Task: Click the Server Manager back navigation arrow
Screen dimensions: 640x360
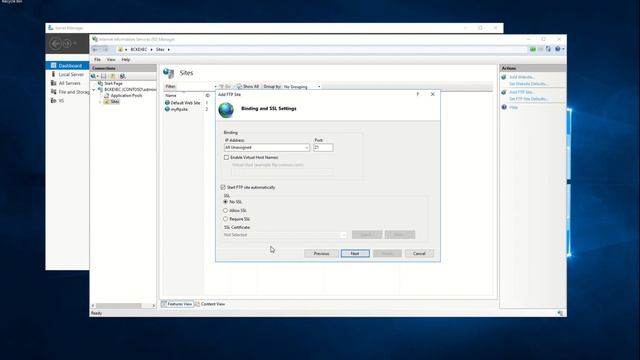Action: tap(56, 43)
